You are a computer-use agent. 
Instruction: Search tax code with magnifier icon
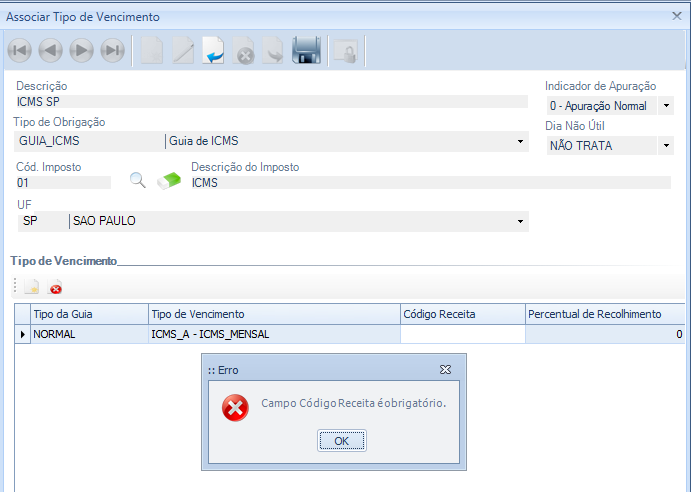pyautogui.click(x=137, y=180)
